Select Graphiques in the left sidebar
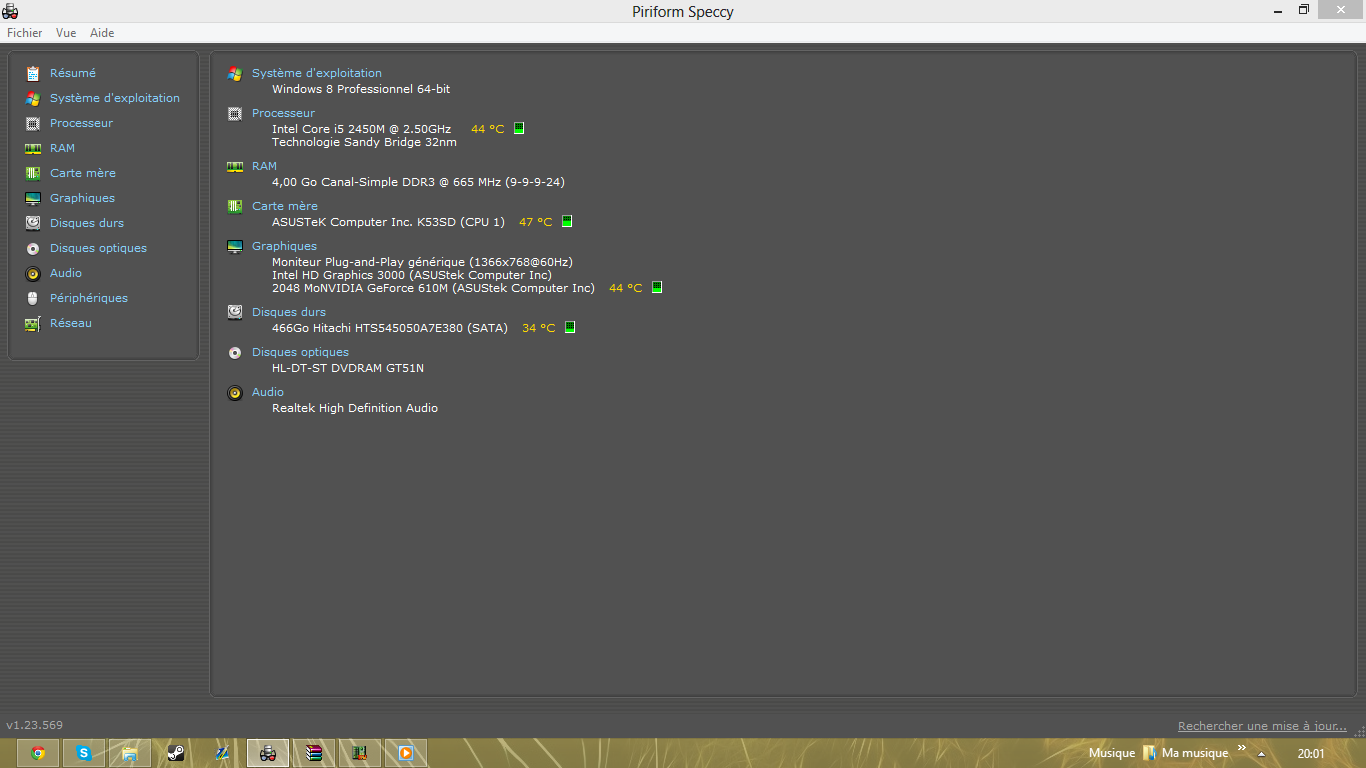This screenshot has width=1366, height=768. click(82, 198)
